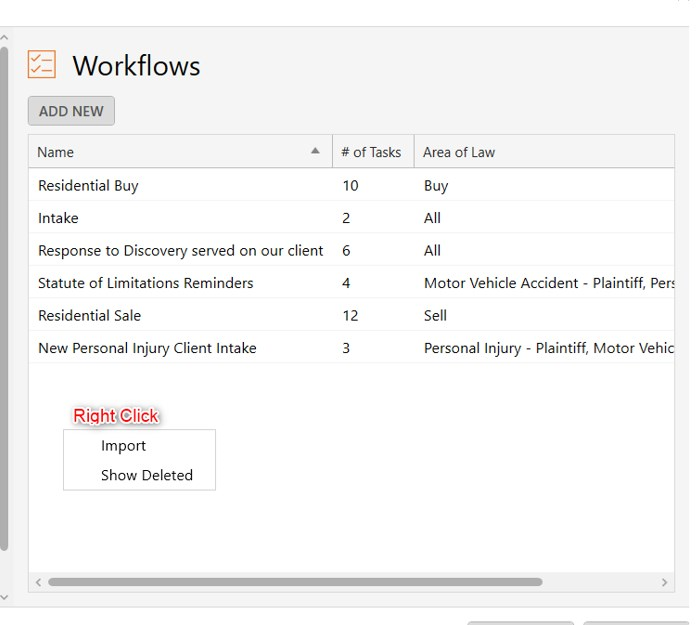Select Statute of Limitations Reminders row
The image size is (696, 625).
click(x=352, y=283)
